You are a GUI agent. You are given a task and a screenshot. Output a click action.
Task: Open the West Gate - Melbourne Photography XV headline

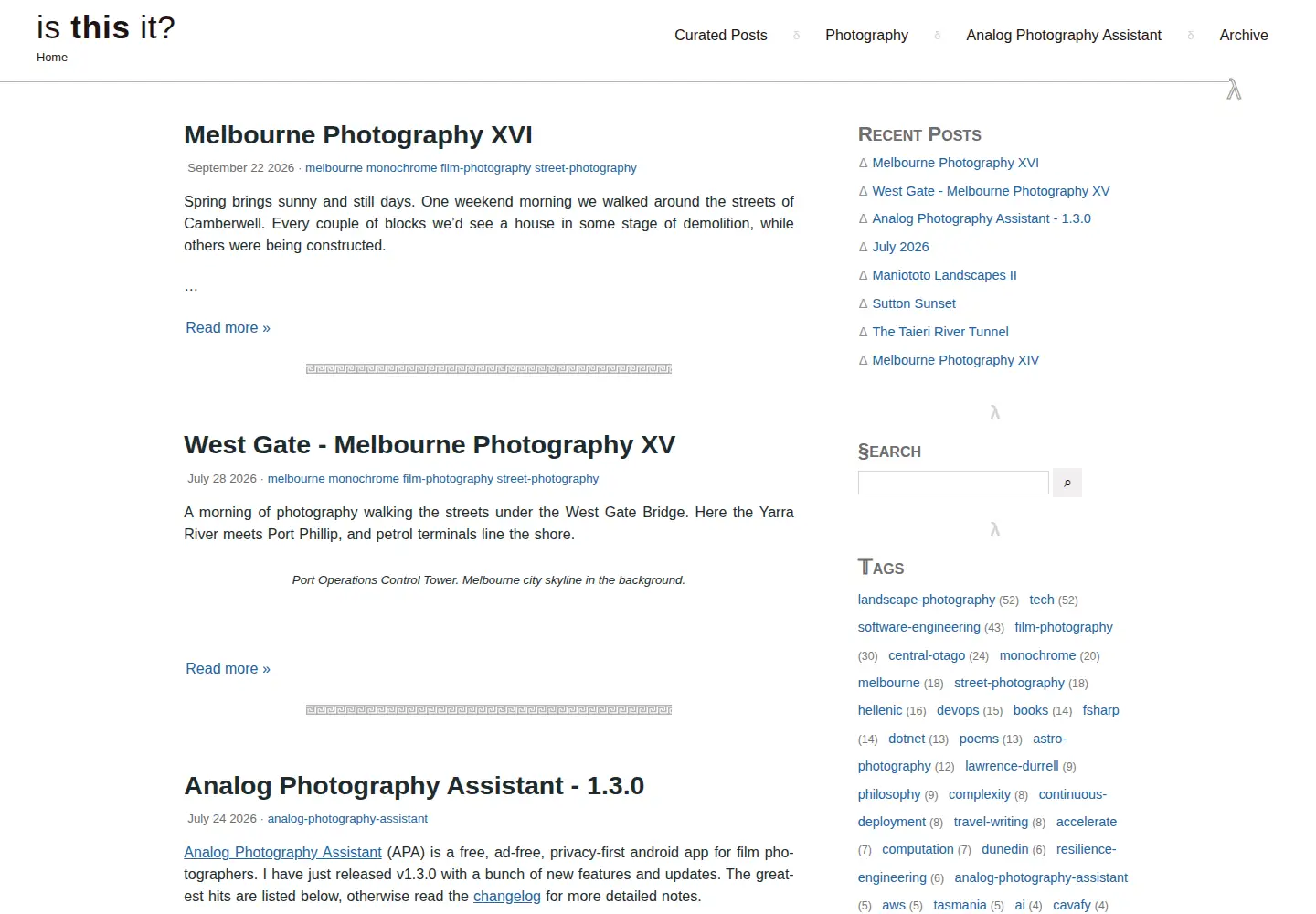click(x=430, y=445)
